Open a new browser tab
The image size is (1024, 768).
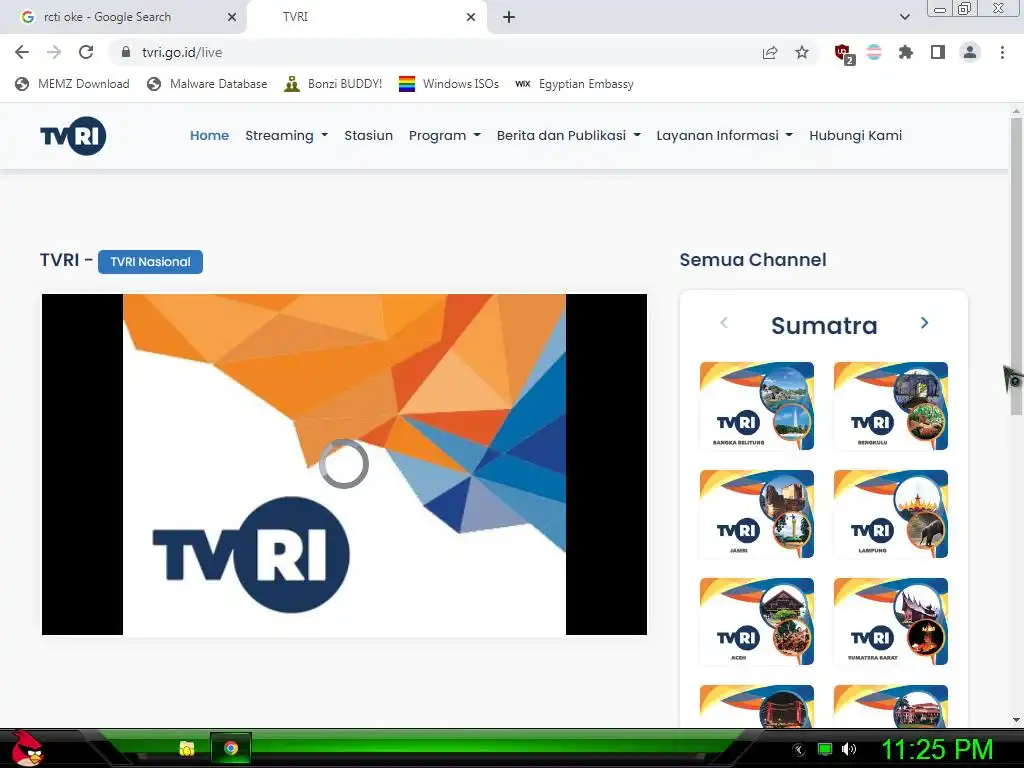pos(509,17)
